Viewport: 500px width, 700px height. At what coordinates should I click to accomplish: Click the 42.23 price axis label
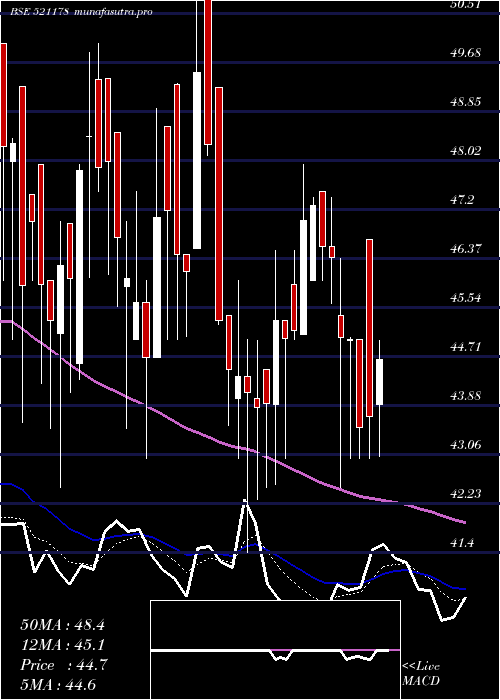[x=466, y=494]
